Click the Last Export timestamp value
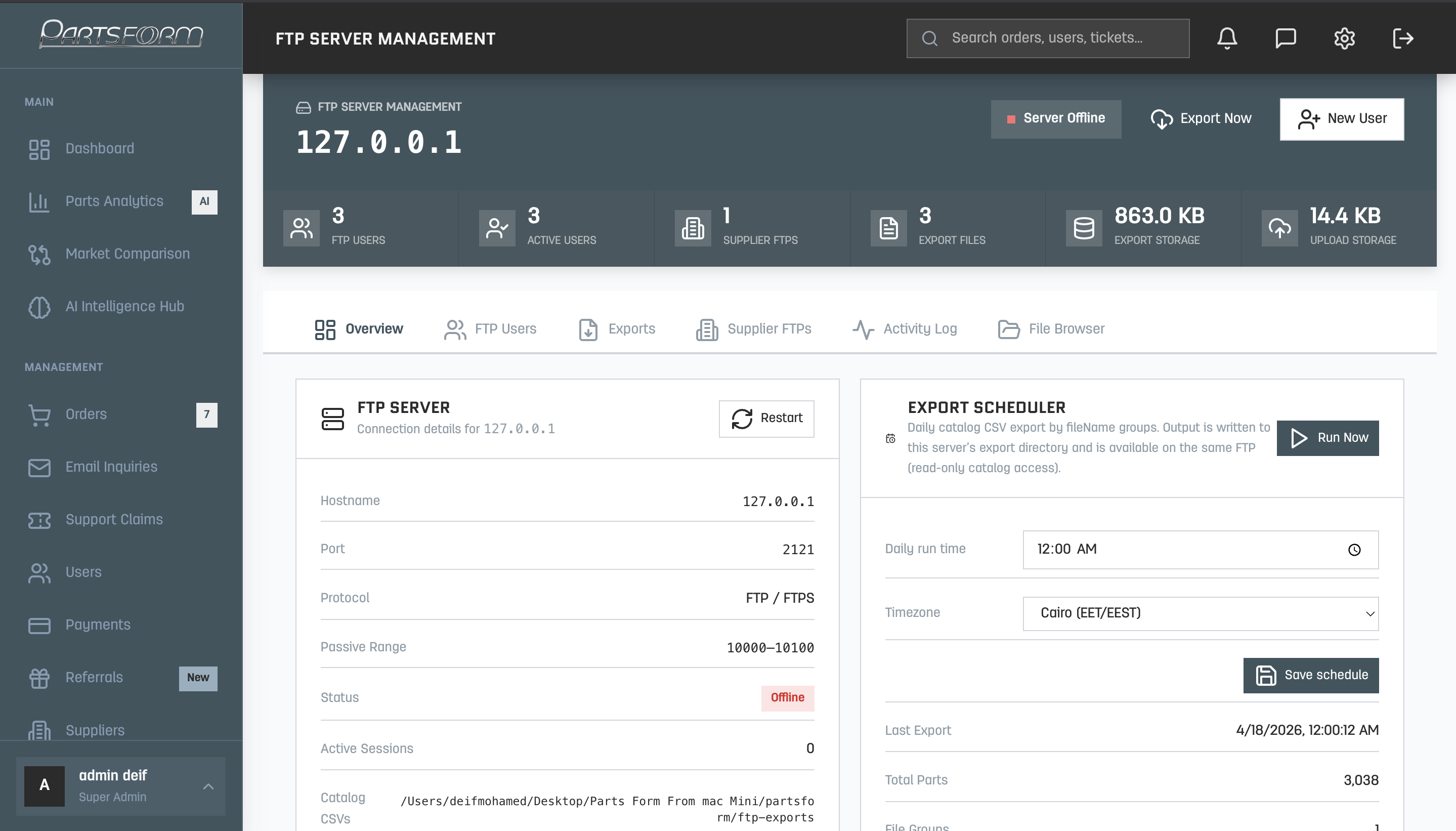 click(1307, 731)
